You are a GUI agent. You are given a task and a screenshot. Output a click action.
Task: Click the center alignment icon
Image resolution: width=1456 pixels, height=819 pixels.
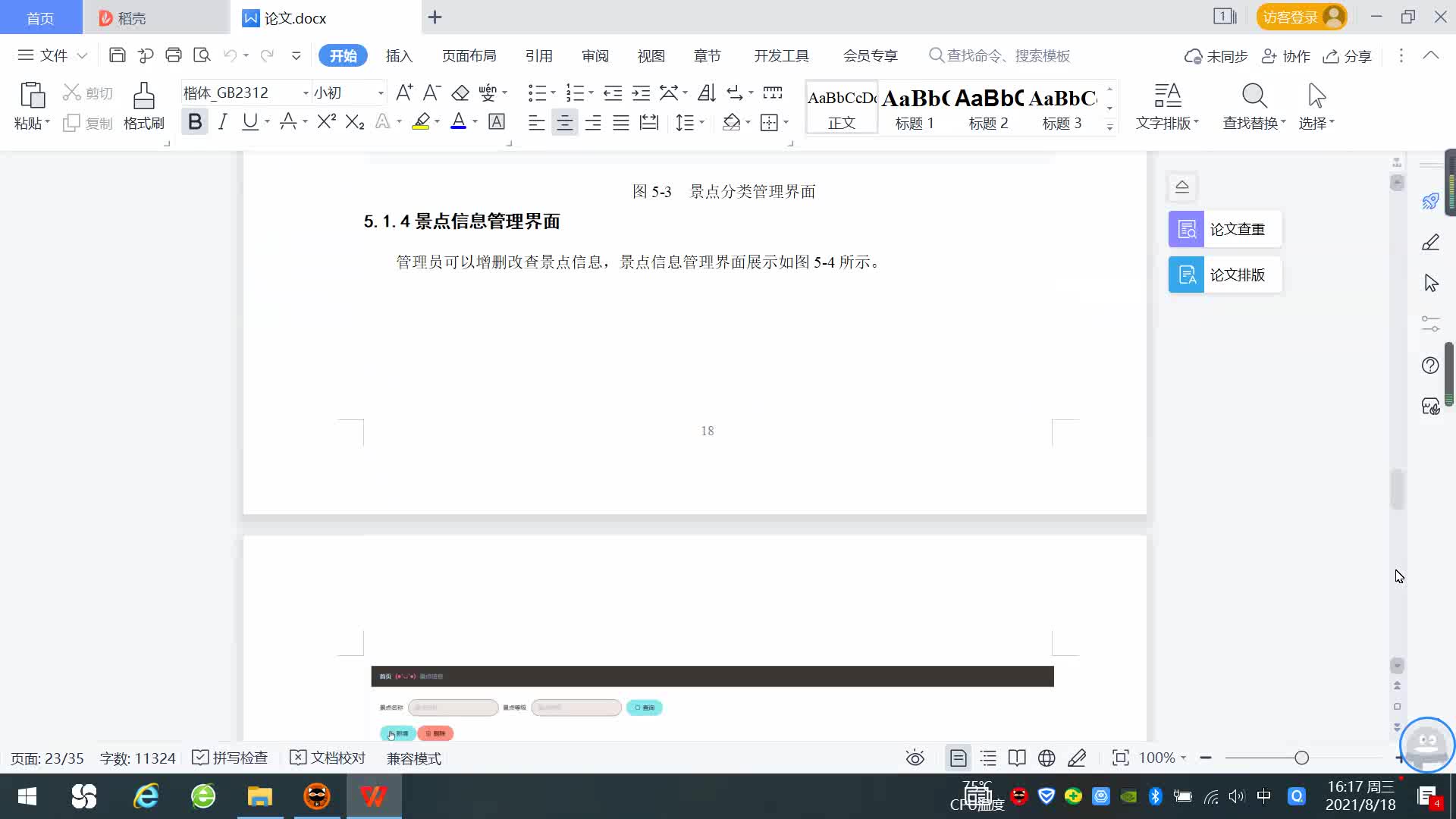click(564, 122)
